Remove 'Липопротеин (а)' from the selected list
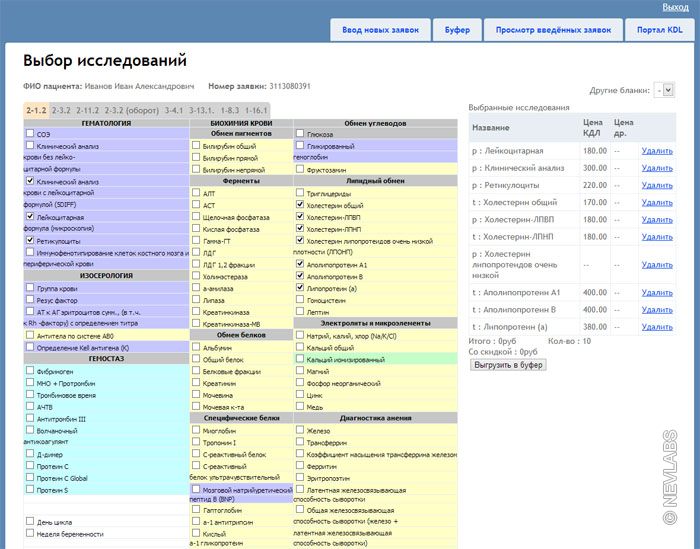Image resolution: width=700 pixels, height=549 pixels. coord(658,326)
